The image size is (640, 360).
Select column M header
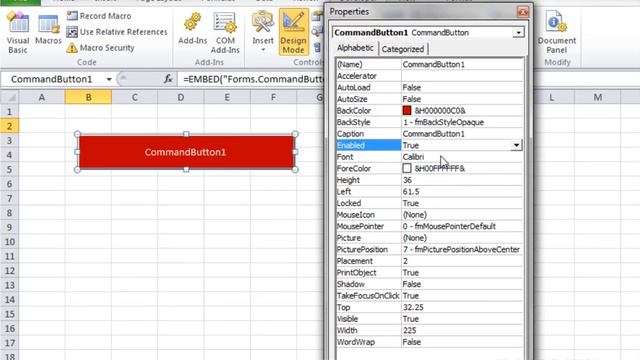pos(598,97)
